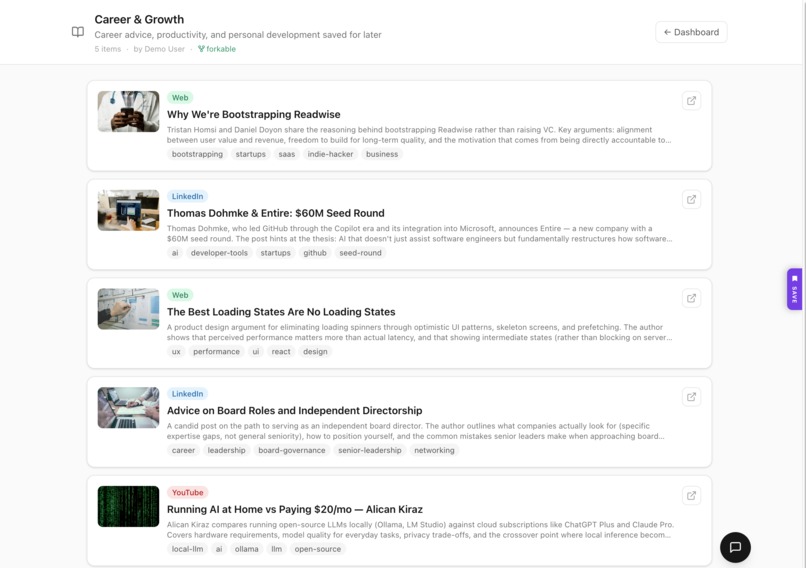Click the YouTube badge

pos(187,492)
